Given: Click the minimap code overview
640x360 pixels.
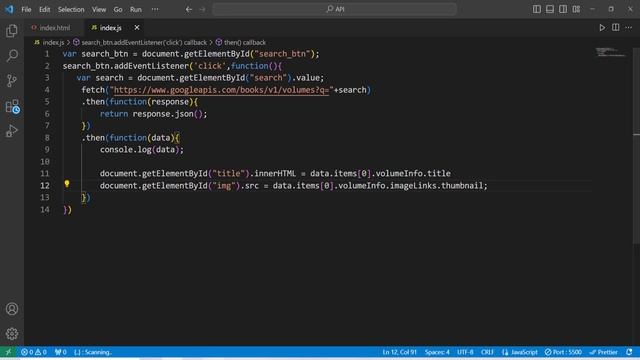Looking at the screenshot, I should pyautogui.click(x=610, y=52).
